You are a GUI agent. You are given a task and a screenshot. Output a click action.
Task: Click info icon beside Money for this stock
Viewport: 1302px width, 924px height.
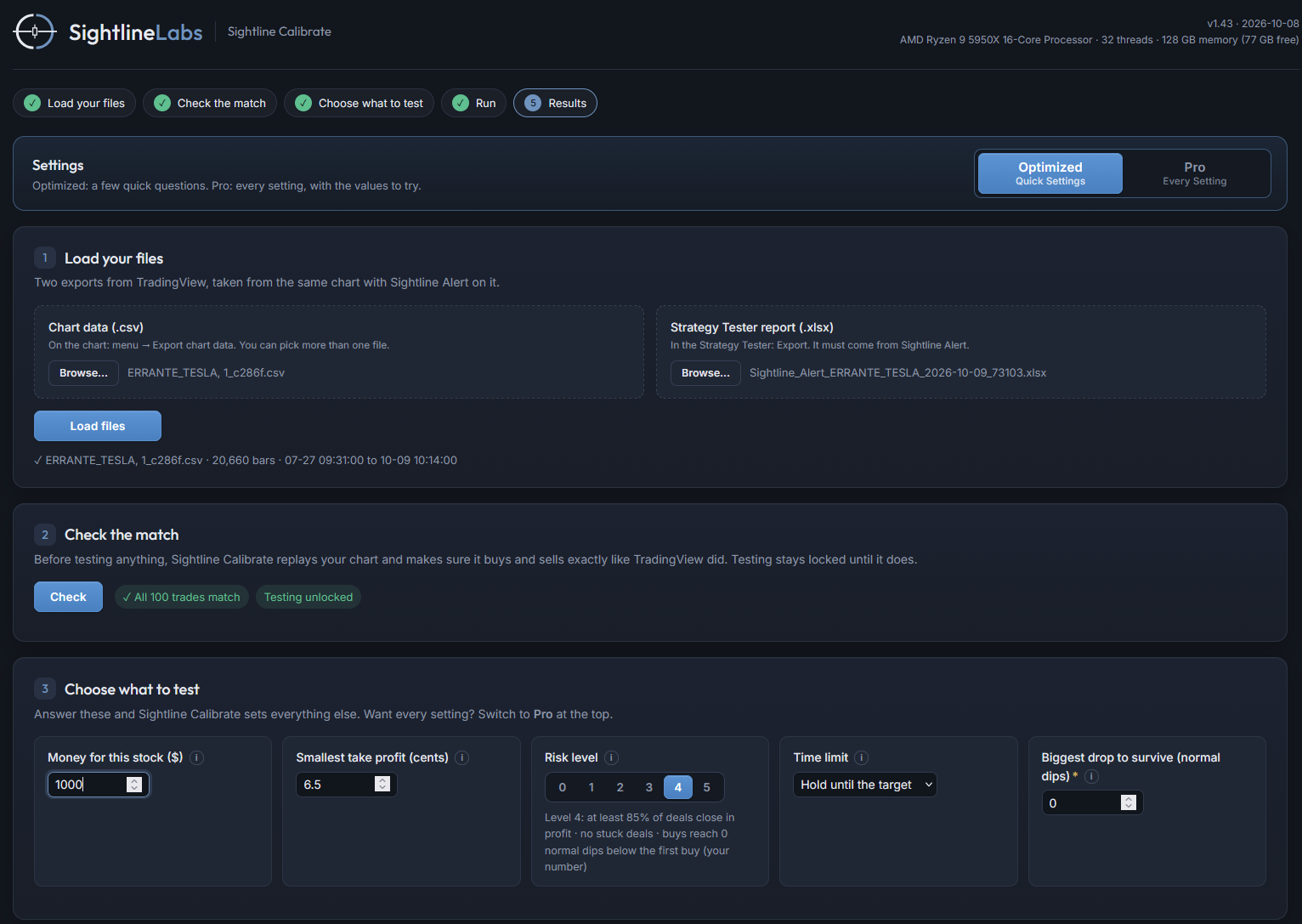pos(197,757)
